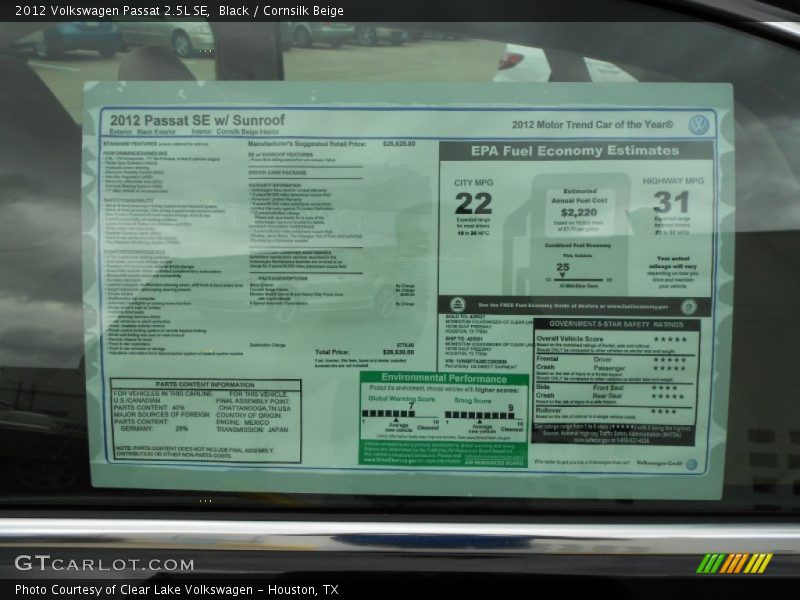Click the caption '2012 Volkswagen Passat 2.5L SE'
The image size is (800, 600).
point(112,11)
